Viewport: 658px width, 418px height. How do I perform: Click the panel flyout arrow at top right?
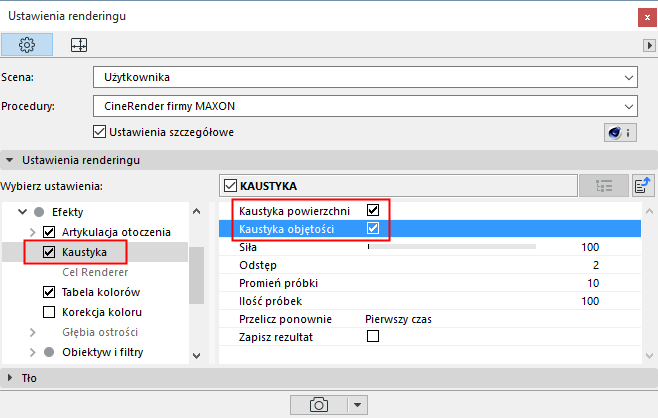(x=649, y=45)
